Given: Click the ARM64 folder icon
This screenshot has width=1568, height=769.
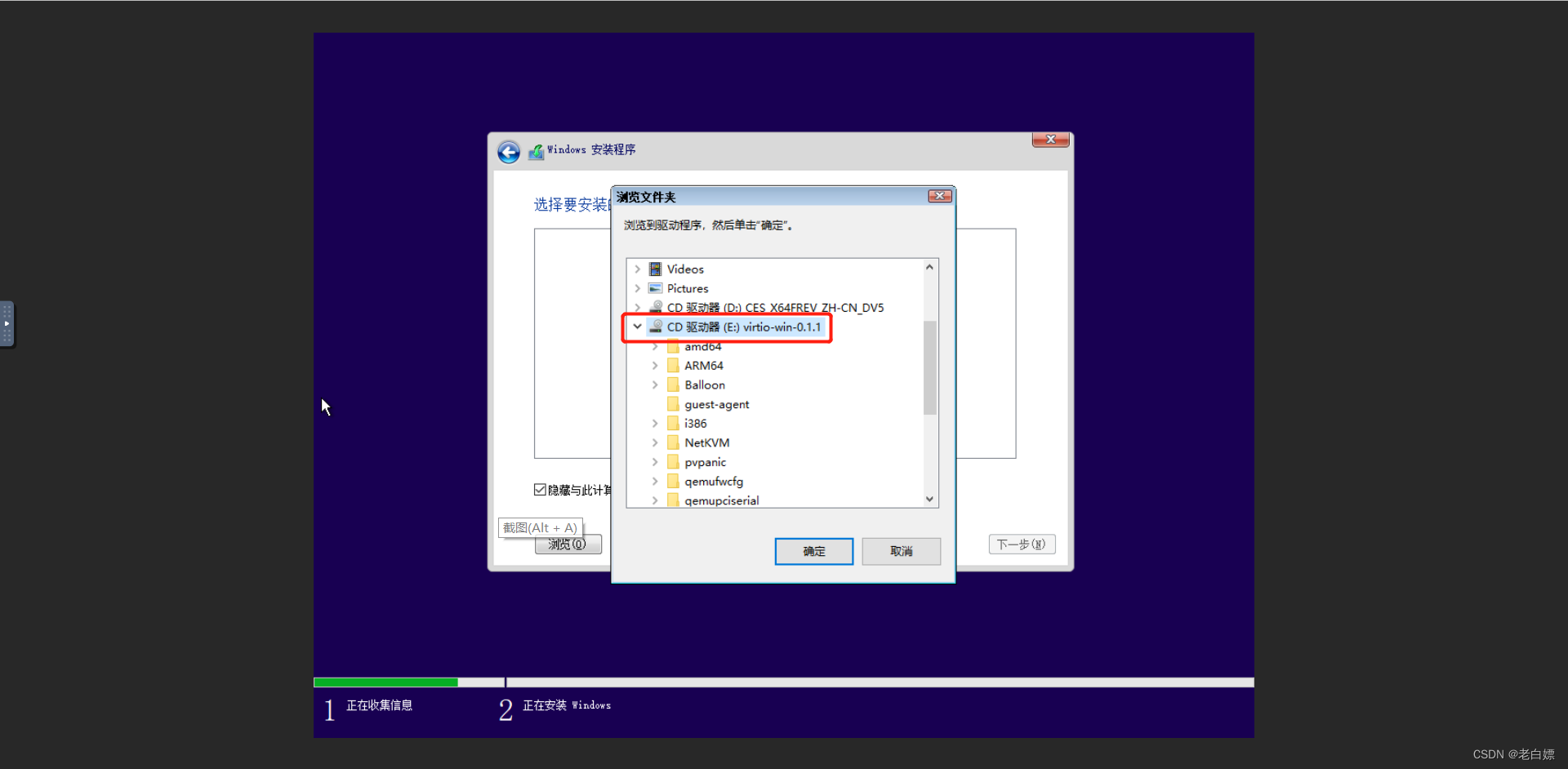Looking at the screenshot, I should (673, 365).
